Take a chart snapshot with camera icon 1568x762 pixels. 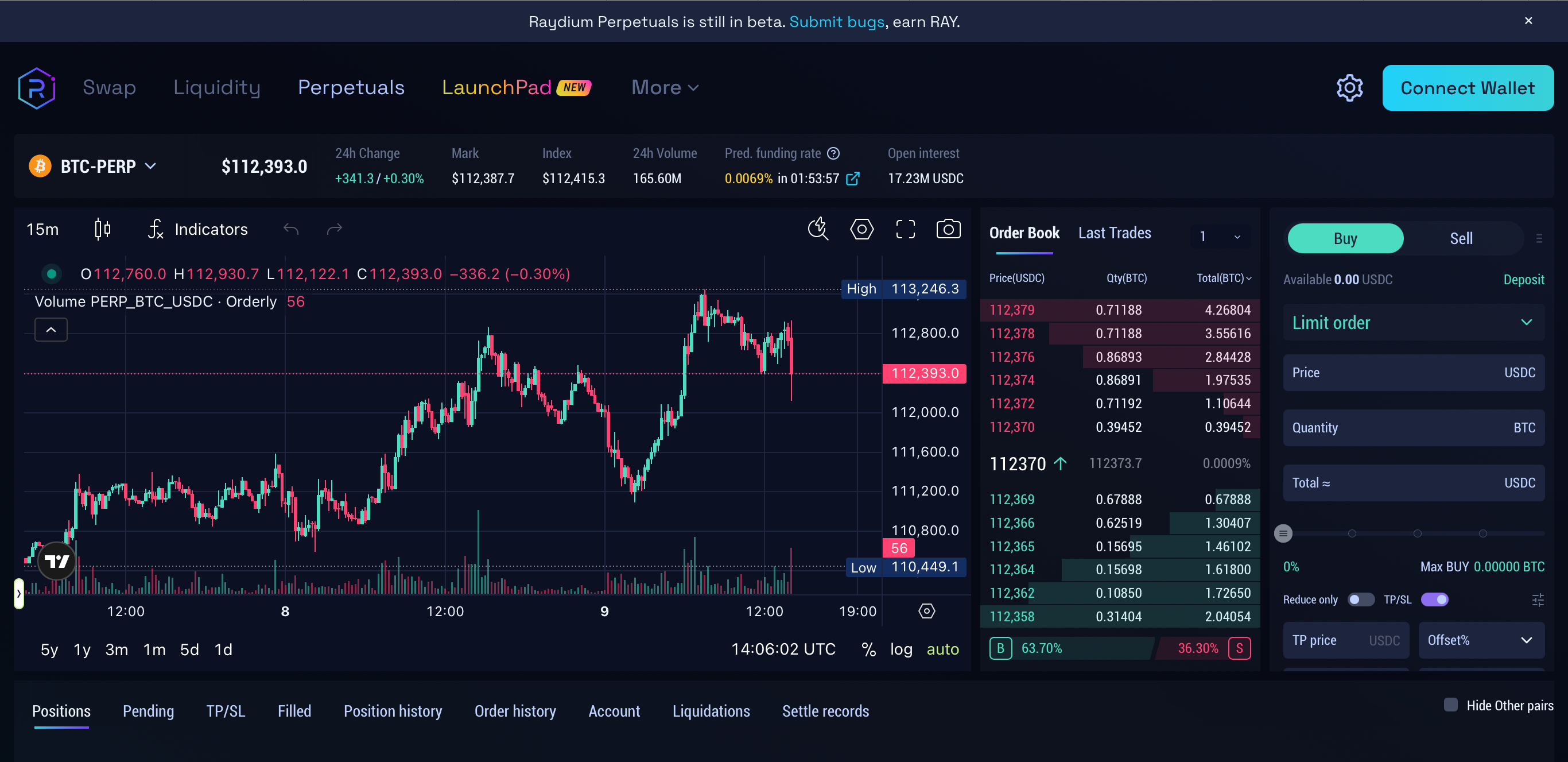tap(948, 229)
